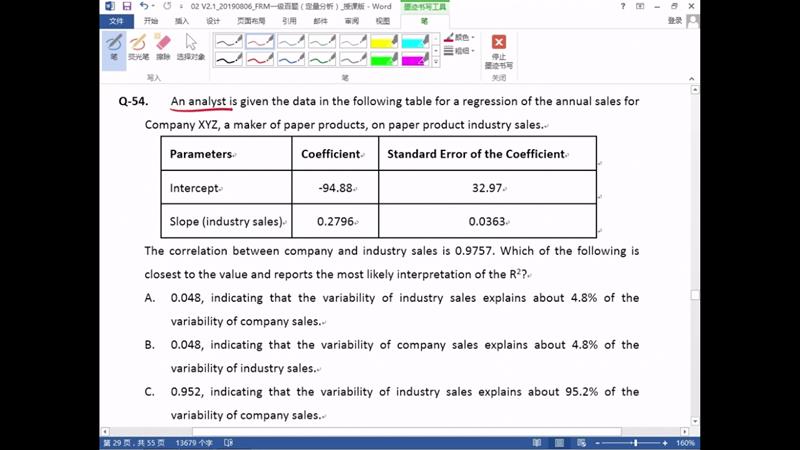The image size is (800, 450).
Task: Open the pen Thickness (粗细) dropdown
Action: click(x=460, y=51)
